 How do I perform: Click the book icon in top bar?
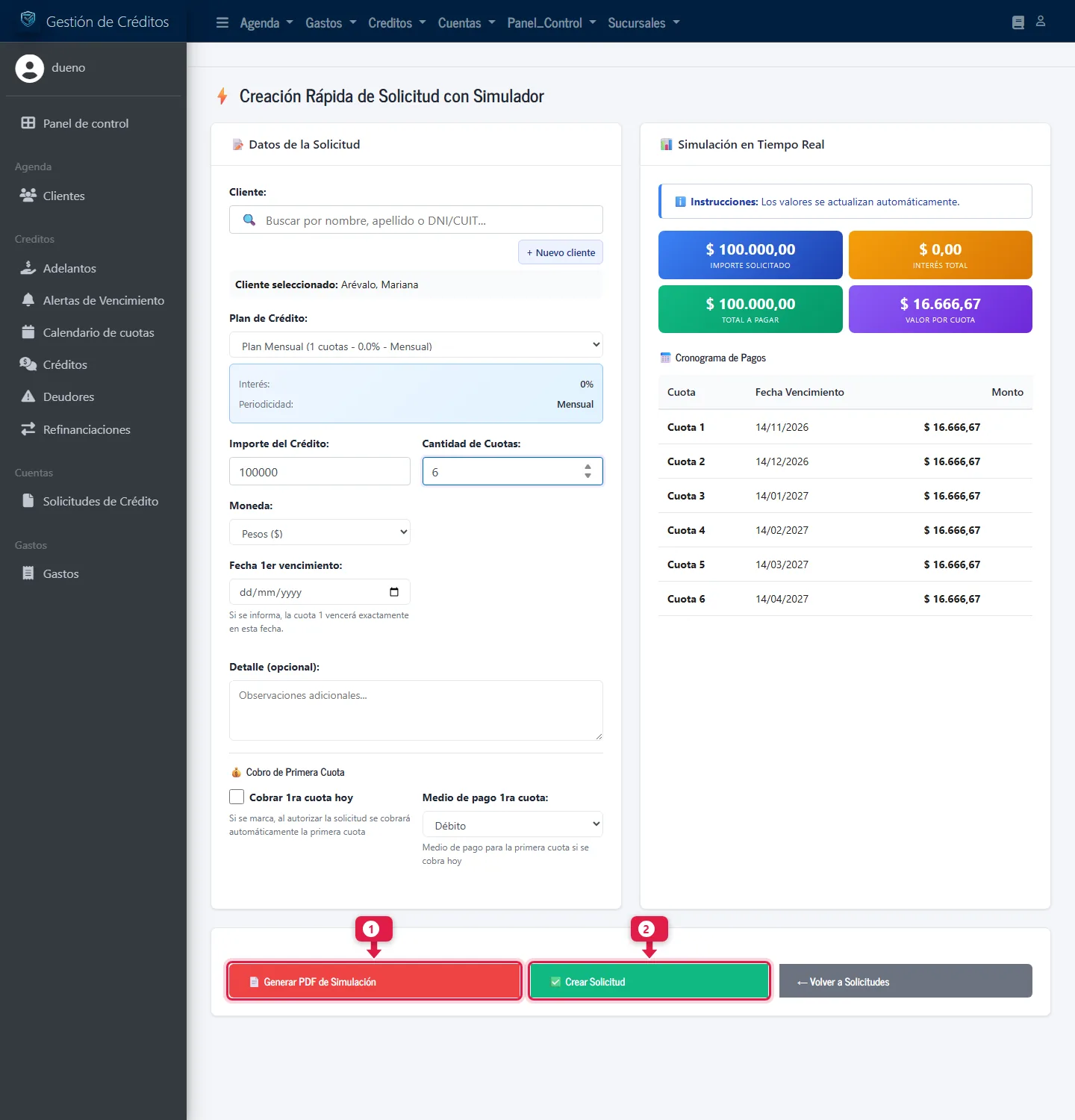coord(1018,22)
